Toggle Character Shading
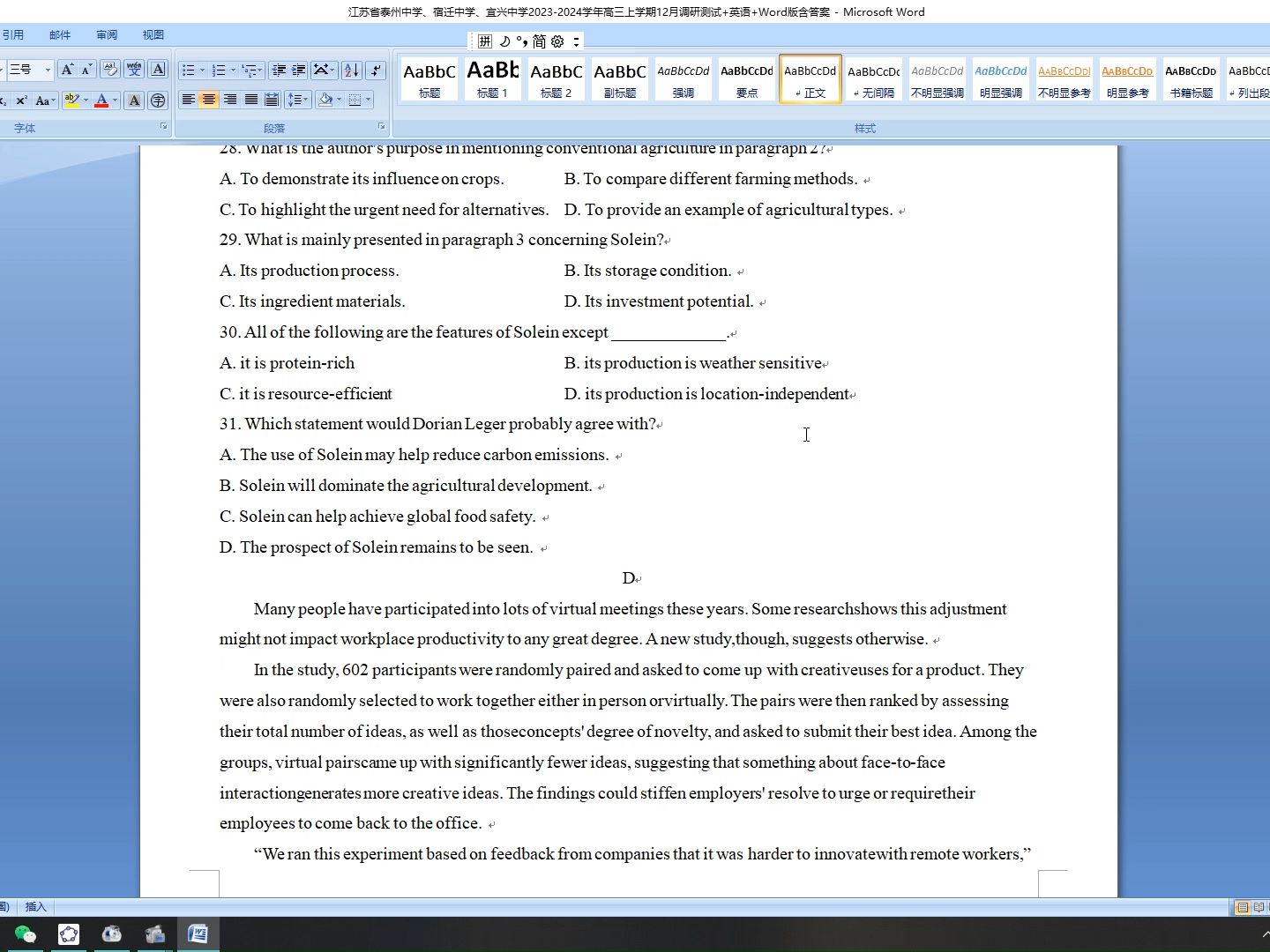The image size is (1270, 952). coord(134,100)
